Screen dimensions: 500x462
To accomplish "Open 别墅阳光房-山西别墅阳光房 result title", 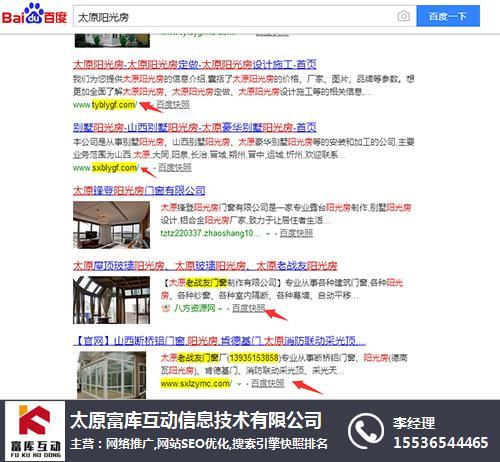I will [195, 127].
